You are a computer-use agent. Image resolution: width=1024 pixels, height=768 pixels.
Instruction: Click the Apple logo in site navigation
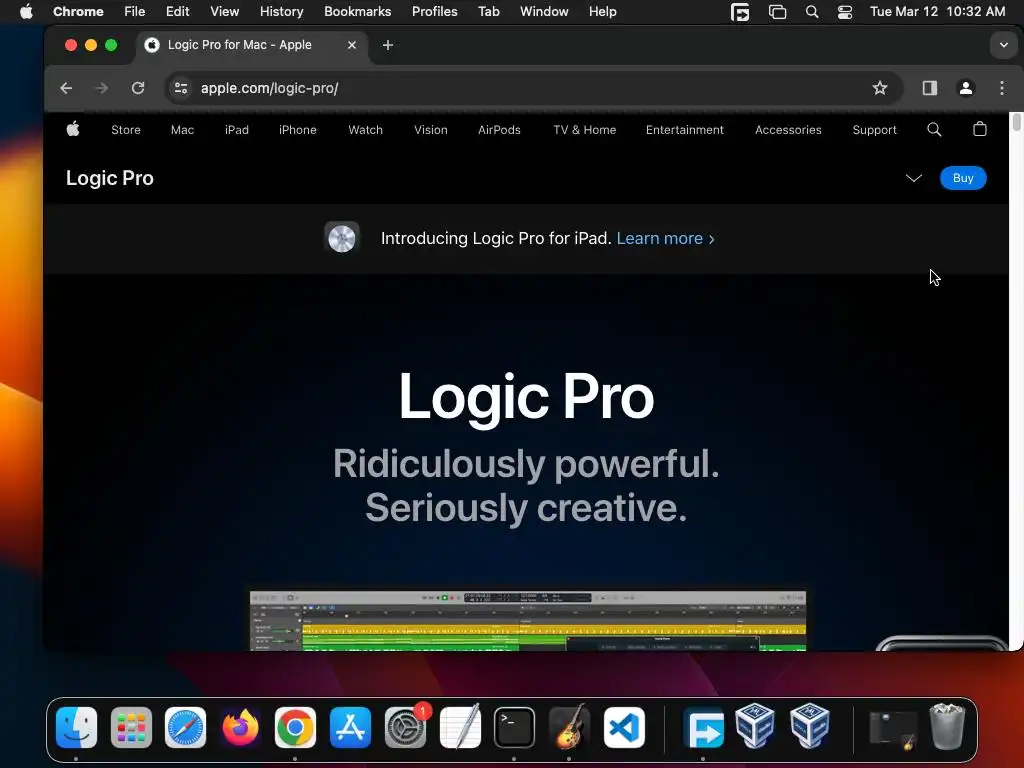tap(73, 129)
